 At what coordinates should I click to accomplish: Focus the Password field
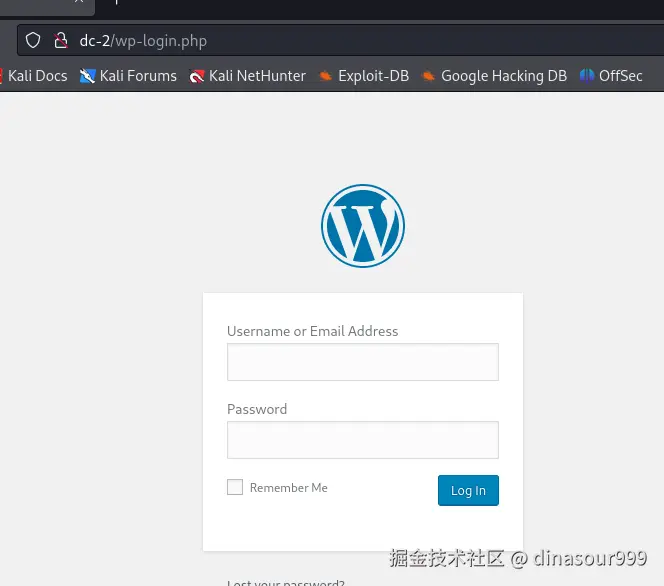pyautogui.click(x=363, y=440)
